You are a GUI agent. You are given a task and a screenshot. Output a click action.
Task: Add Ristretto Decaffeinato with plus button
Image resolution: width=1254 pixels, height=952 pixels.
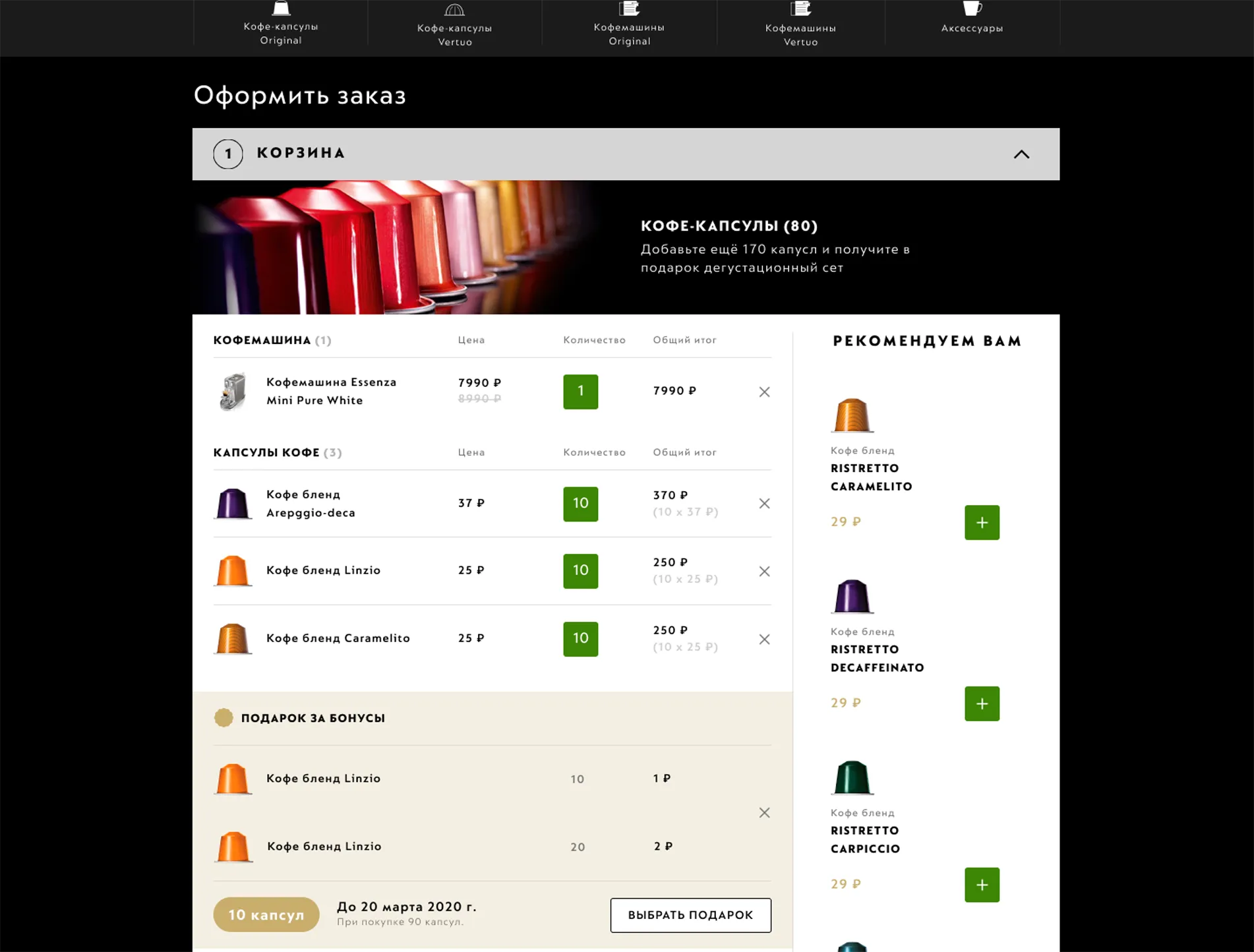click(x=982, y=703)
